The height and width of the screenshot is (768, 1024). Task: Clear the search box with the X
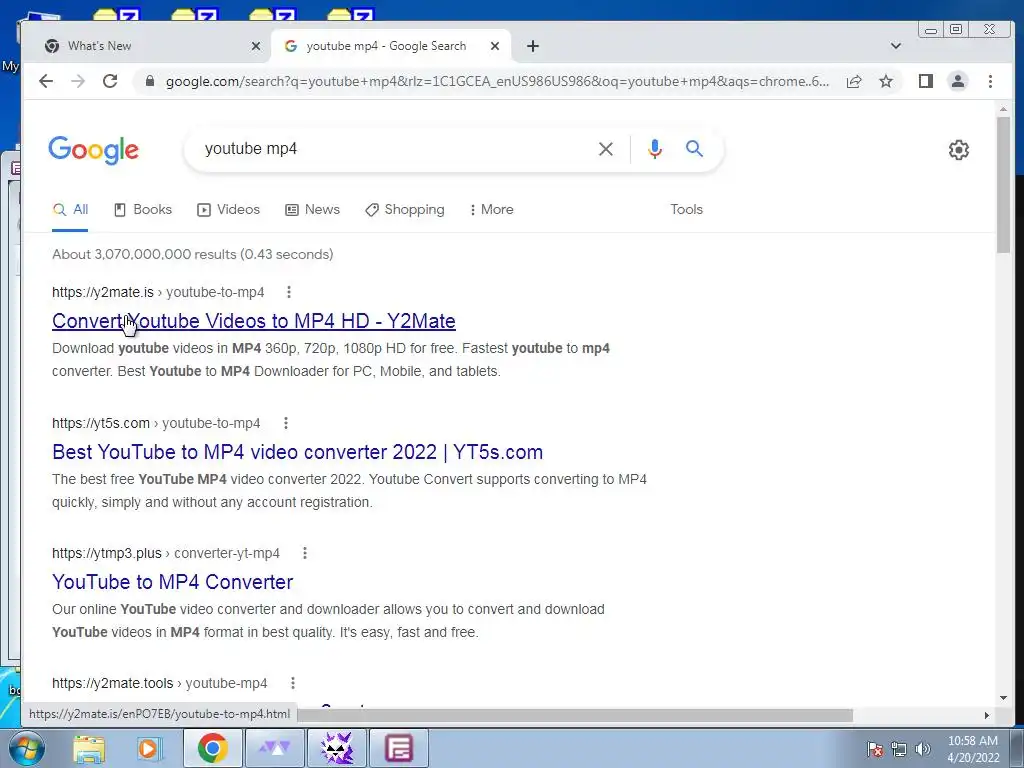pyautogui.click(x=605, y=149)
